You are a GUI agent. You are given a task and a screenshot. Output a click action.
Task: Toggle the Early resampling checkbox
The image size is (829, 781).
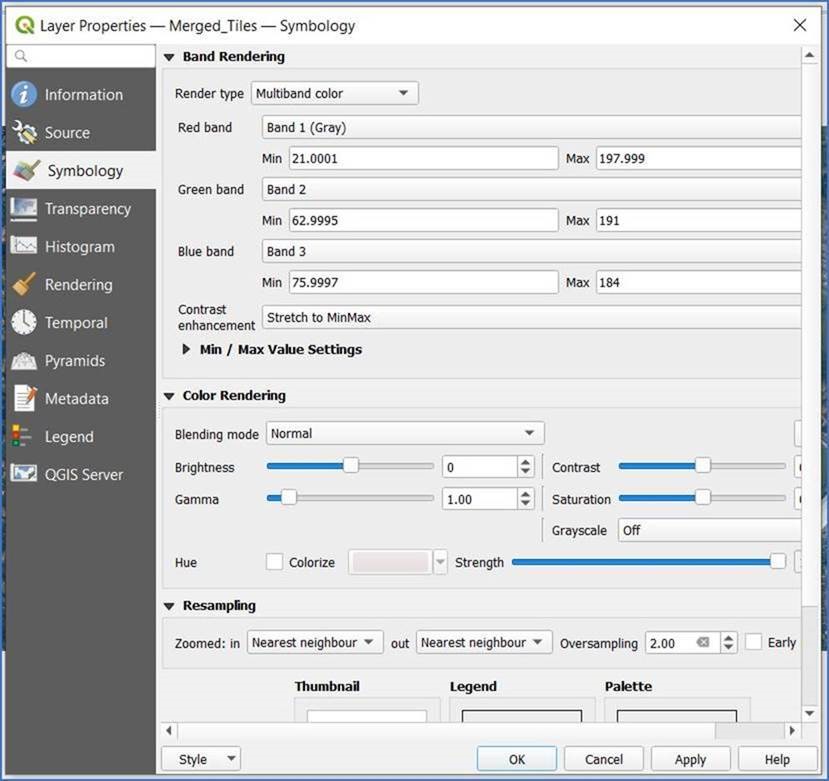(753, 642)
